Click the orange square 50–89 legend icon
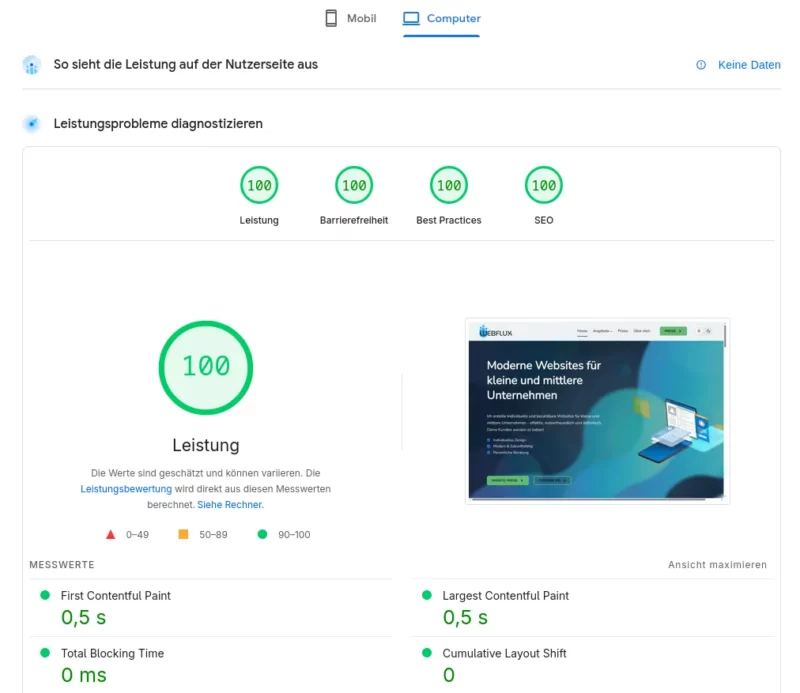The image size is (800, 693). 183,534
